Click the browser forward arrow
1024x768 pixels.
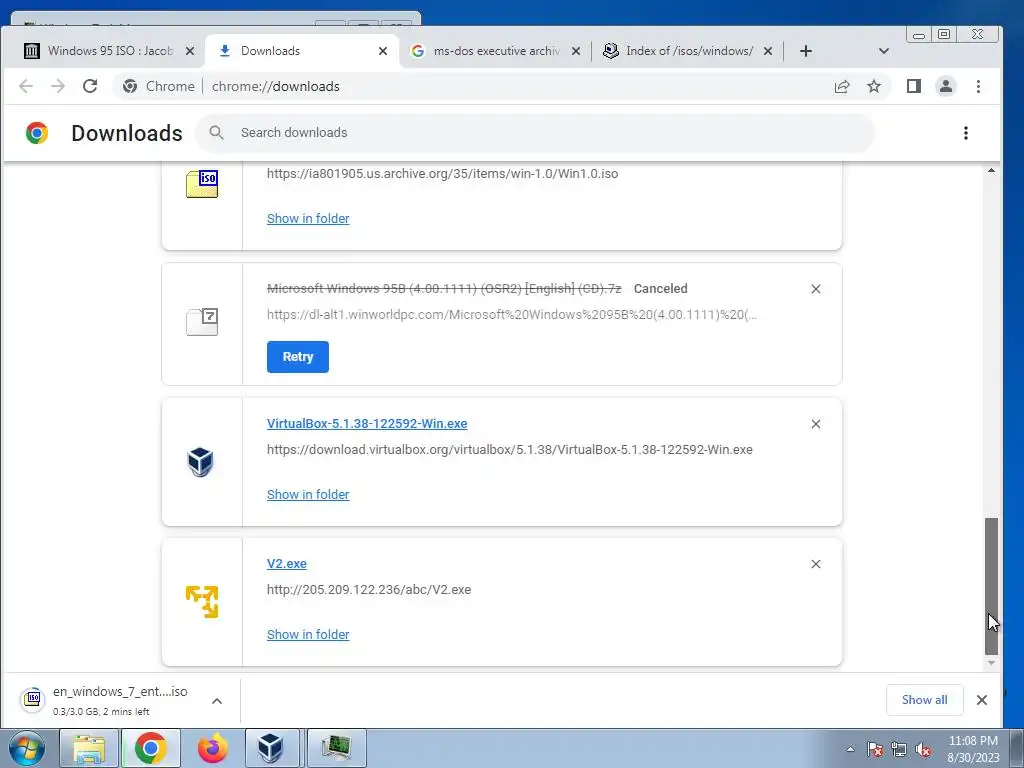point(58,86)
